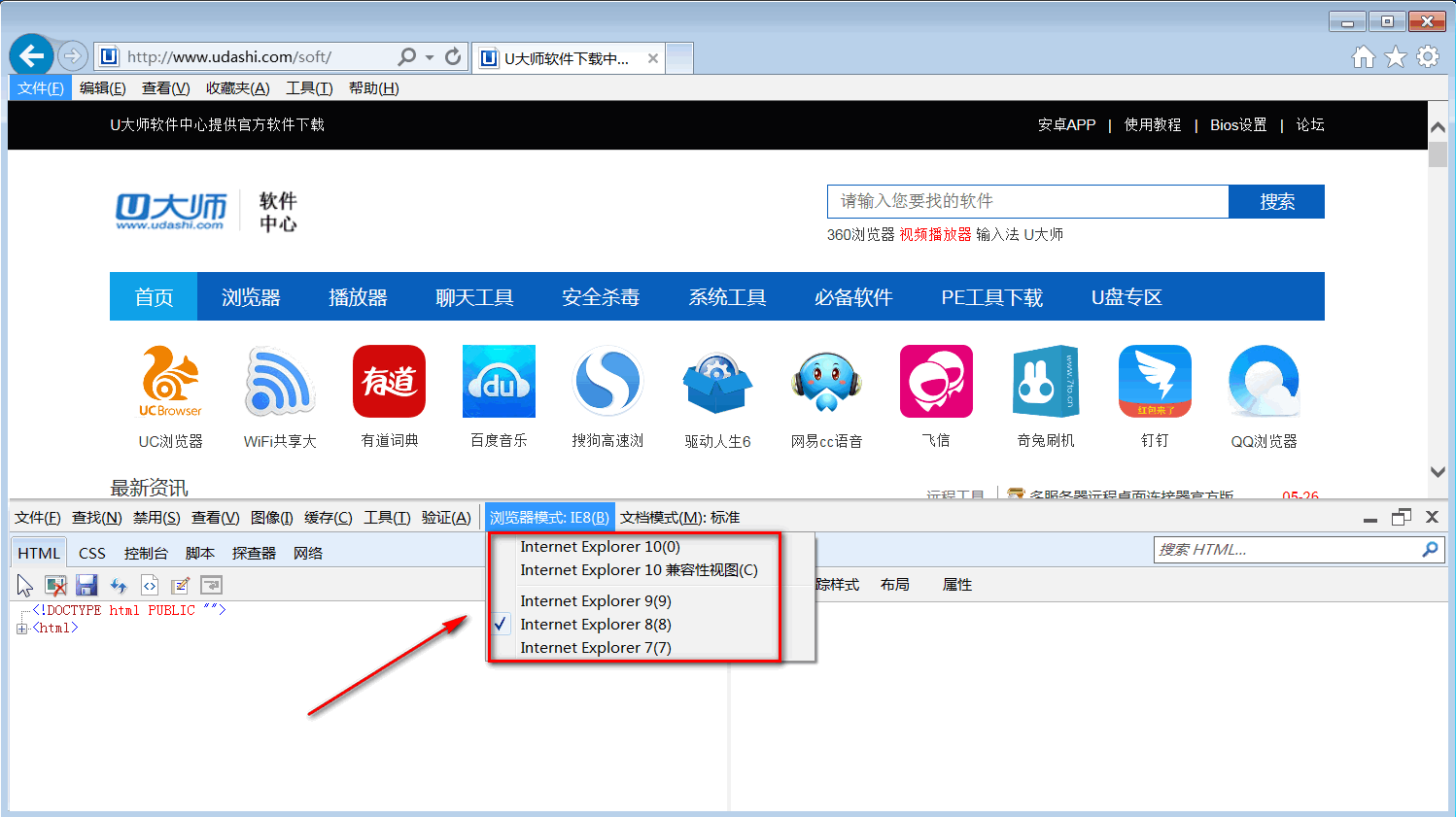Toggle the edit mode pencil icon
1456x817 pixels.
coord(180,585)
